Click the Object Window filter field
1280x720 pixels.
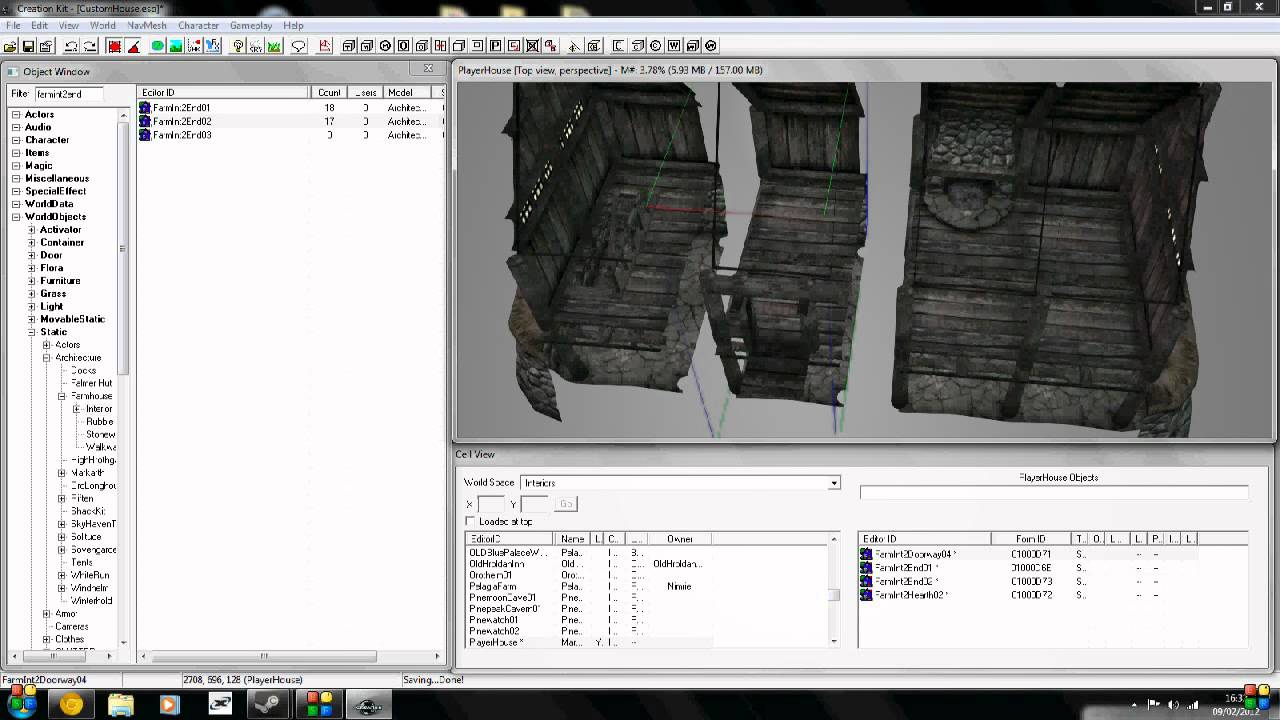(70, 94)
